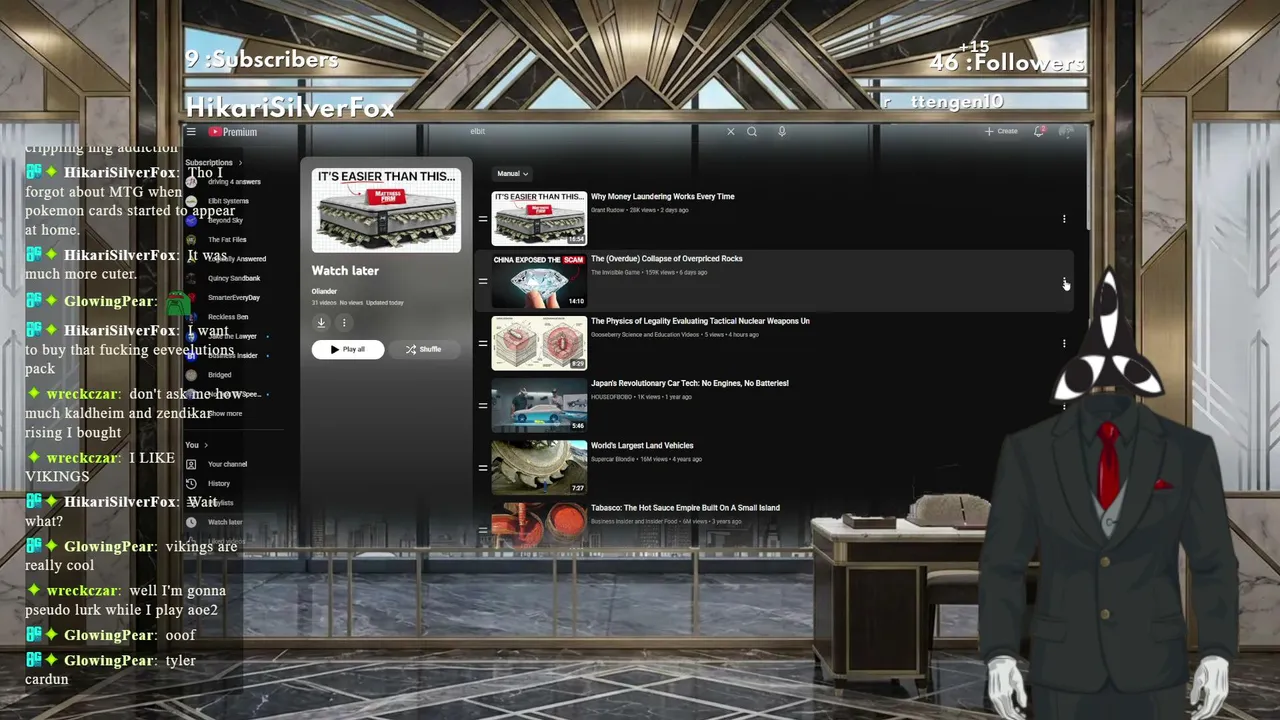Go to the YouTube Premium home logo
Screen dimensions: 1280x720
[233, 132]
